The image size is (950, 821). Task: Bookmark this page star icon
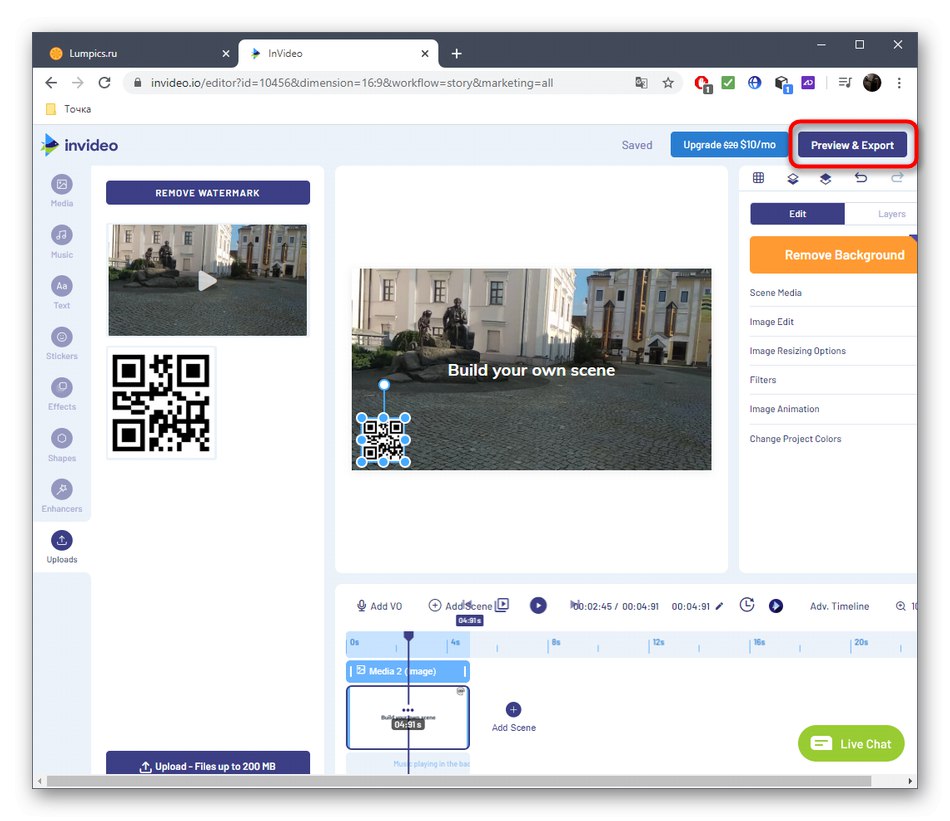tap(668, 83)
